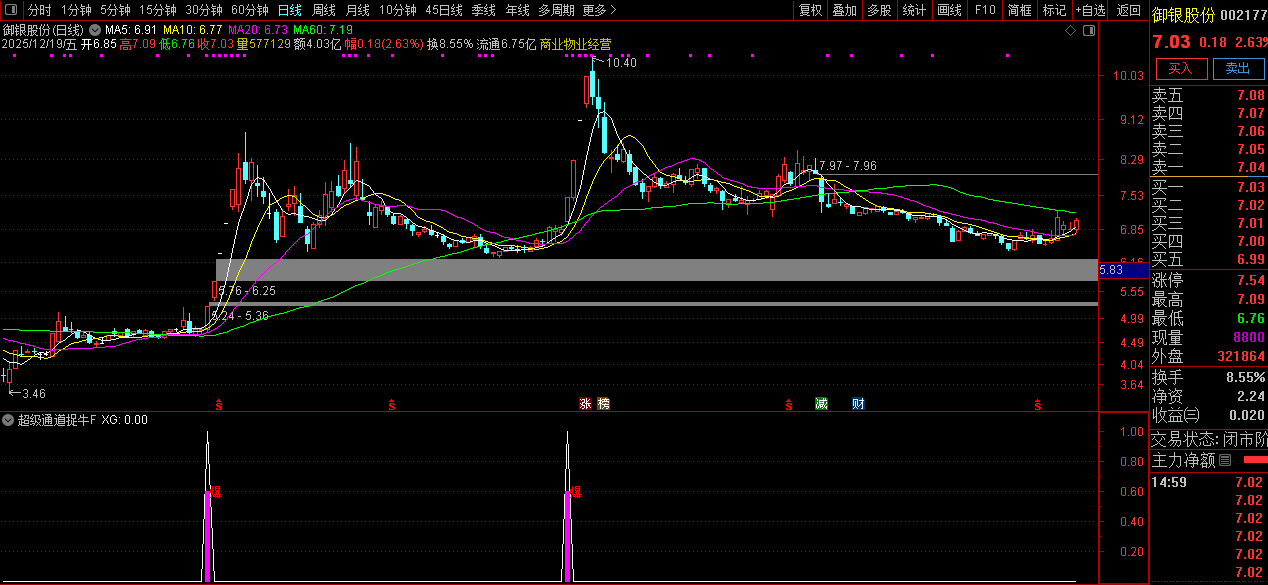Viewport: 1268px width, 585px height.
Task: Click the first red S marker on timeline
Action: (218, 405)
